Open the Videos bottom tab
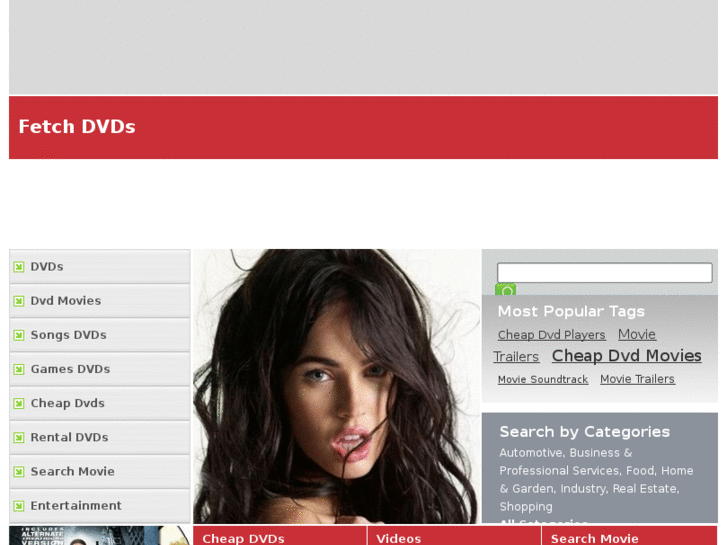 454,536
